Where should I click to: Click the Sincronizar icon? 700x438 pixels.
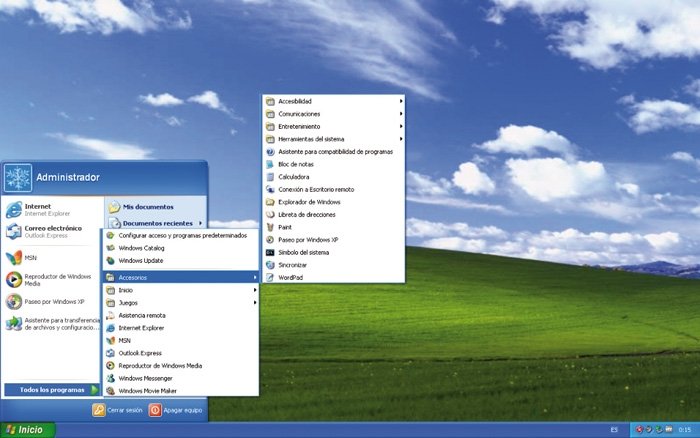[x=270, y=265]
